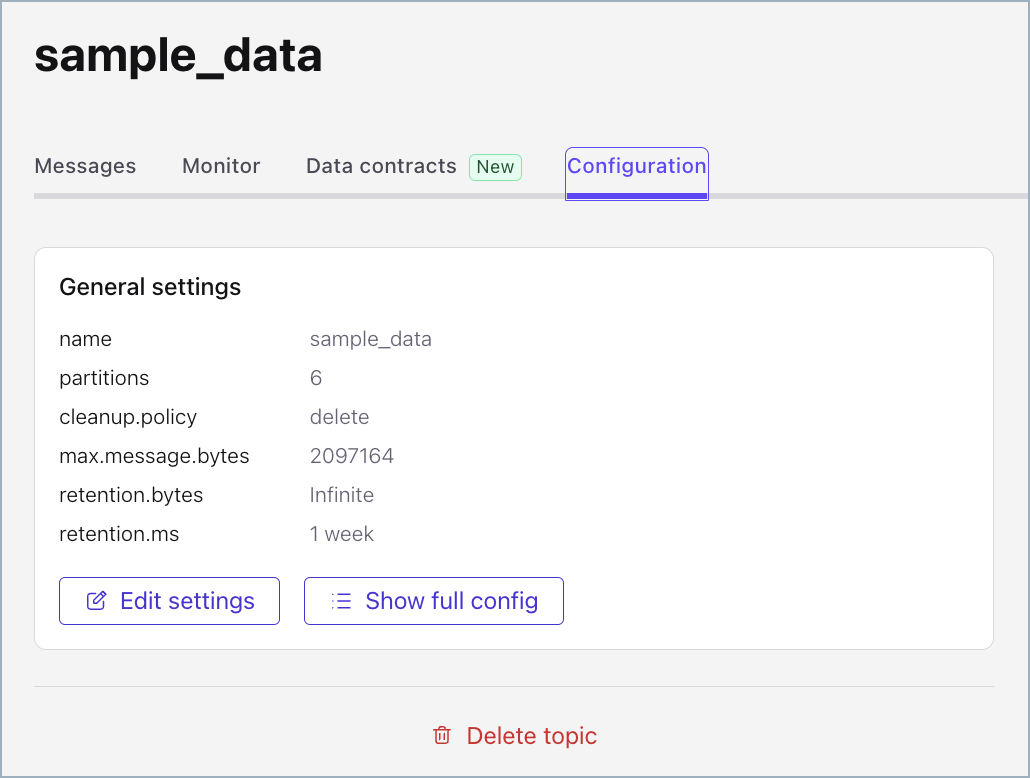The width and height of the screenshot is (1030, 778).
Task: Select the max.message.bytes value 2097164
Action: coord(352,456)
